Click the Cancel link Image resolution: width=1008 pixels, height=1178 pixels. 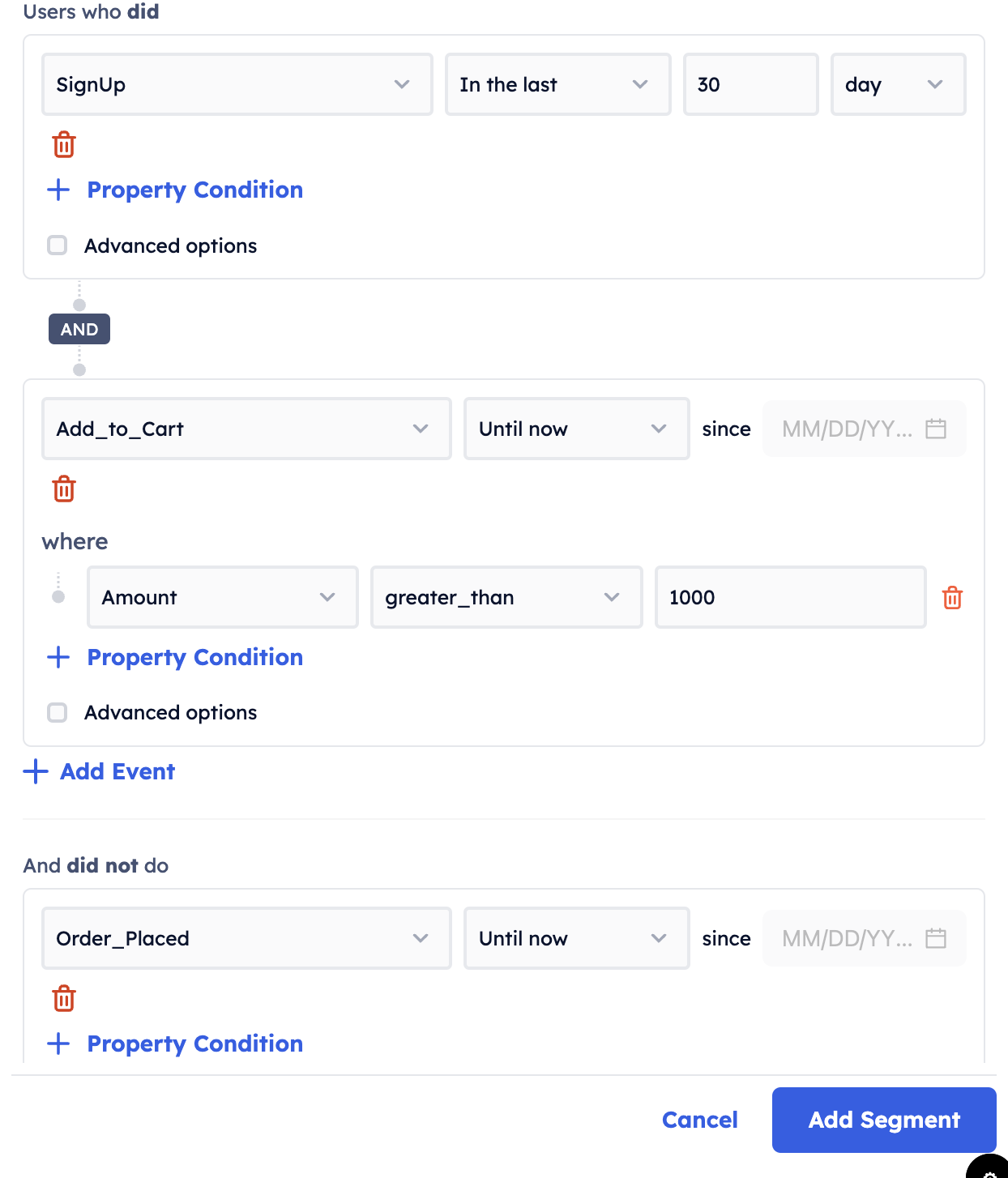(699, 1120)
